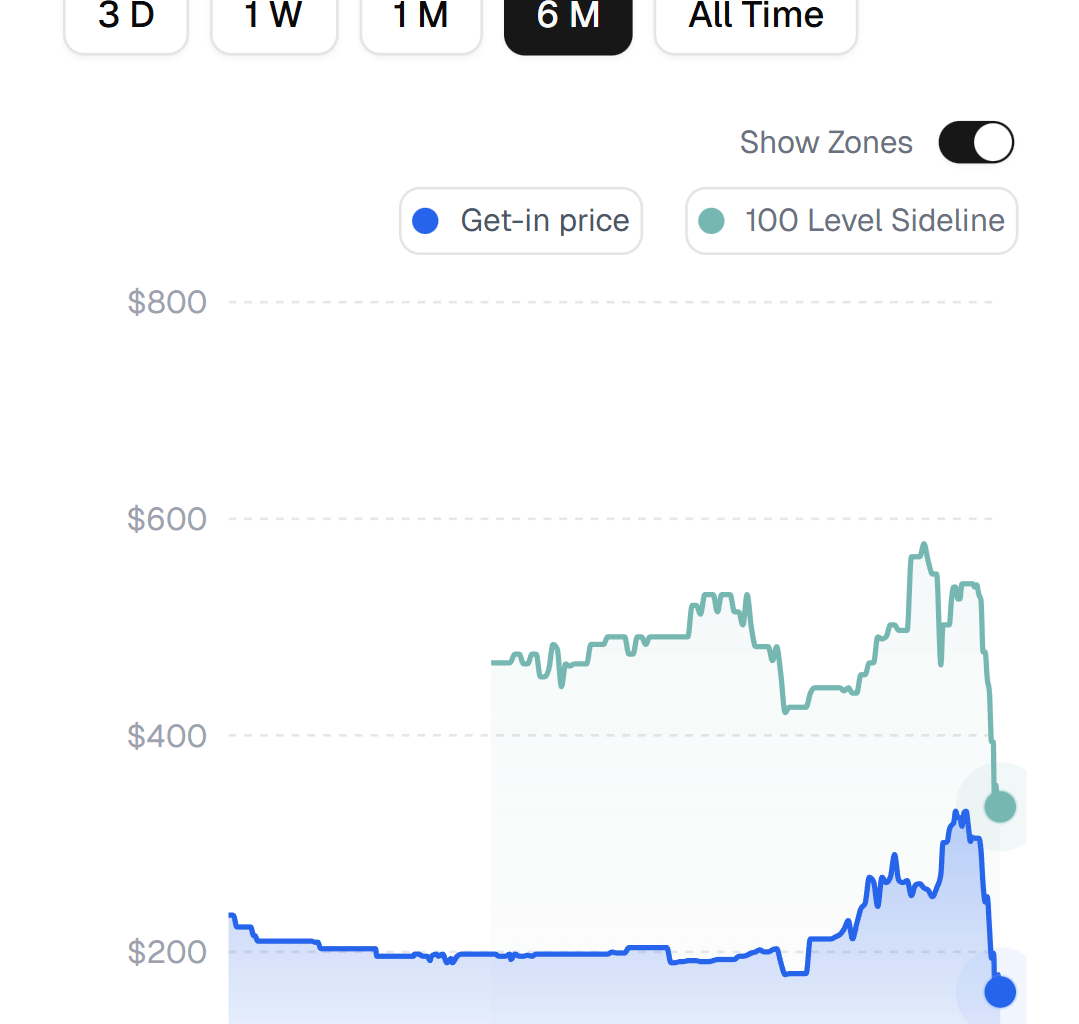This screenshot has width=1079, height=1024.
Task: Show All Time price history
Action: (x=756, y=18)
